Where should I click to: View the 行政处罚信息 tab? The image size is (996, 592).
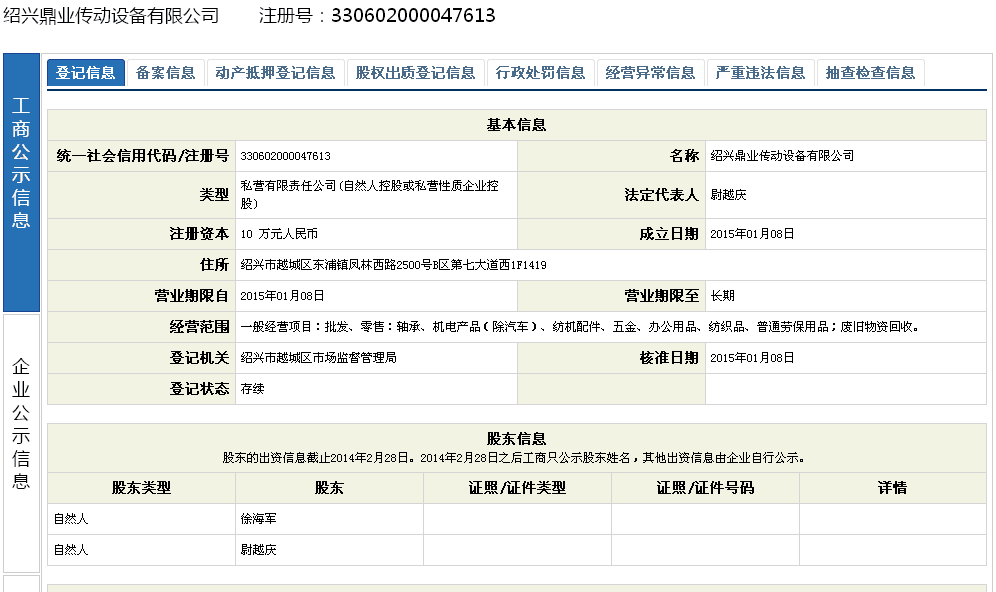click(541, 73)
